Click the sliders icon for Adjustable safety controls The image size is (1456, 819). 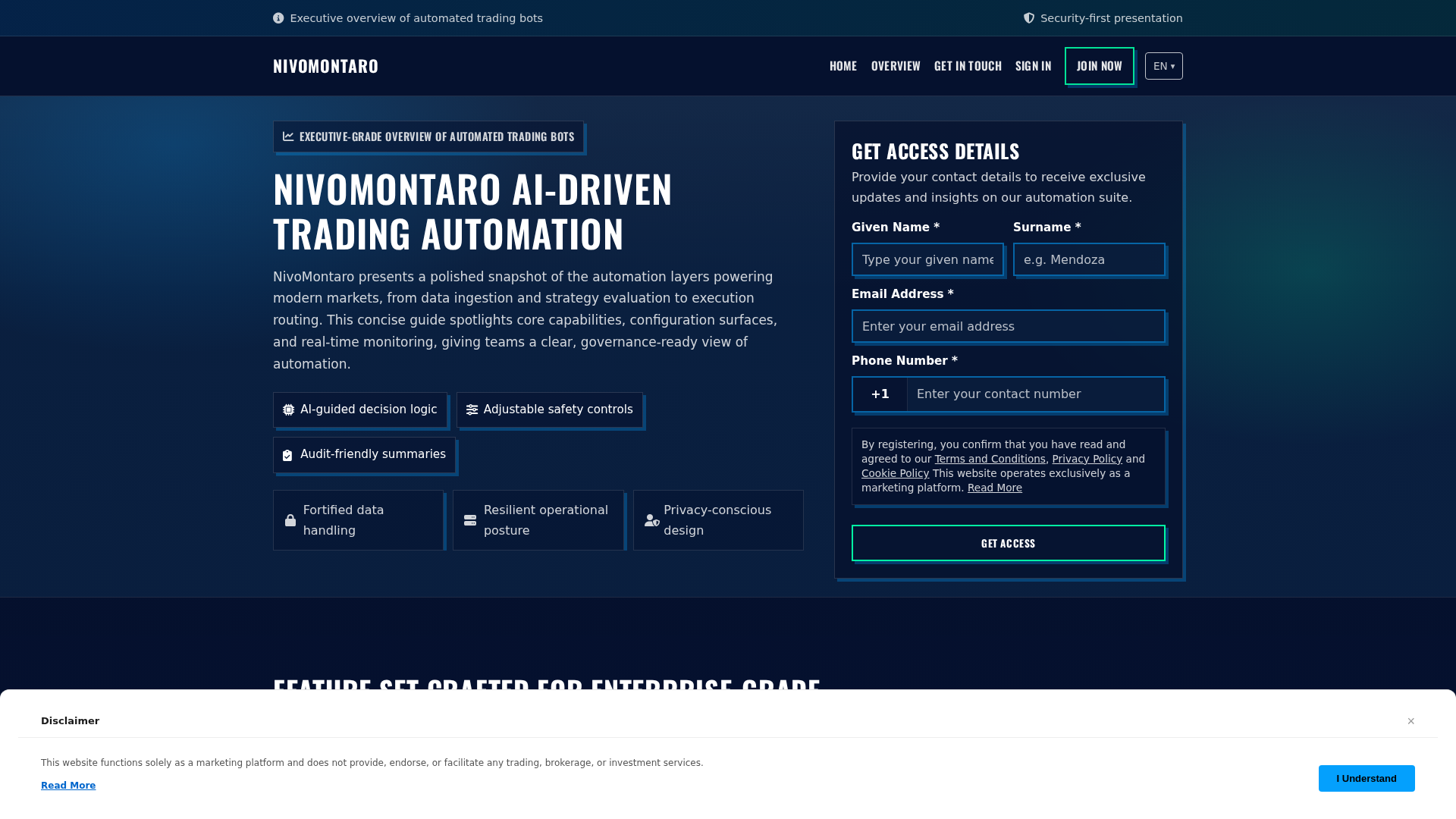click(x=472, y=409)
